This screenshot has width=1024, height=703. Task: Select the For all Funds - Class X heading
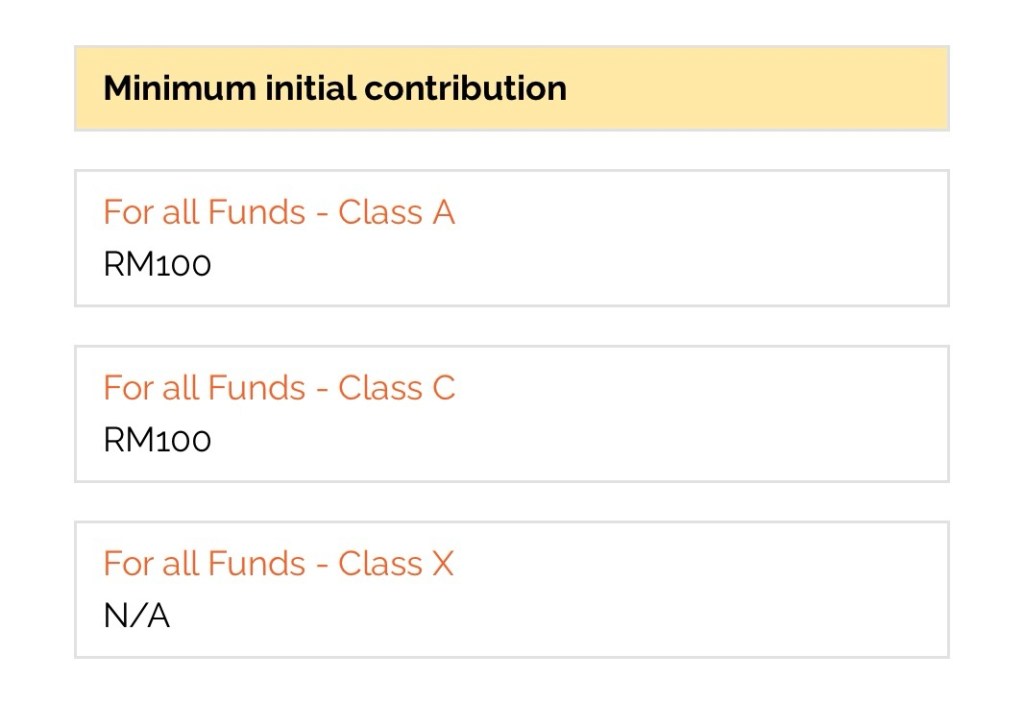[x=278, y=564]
